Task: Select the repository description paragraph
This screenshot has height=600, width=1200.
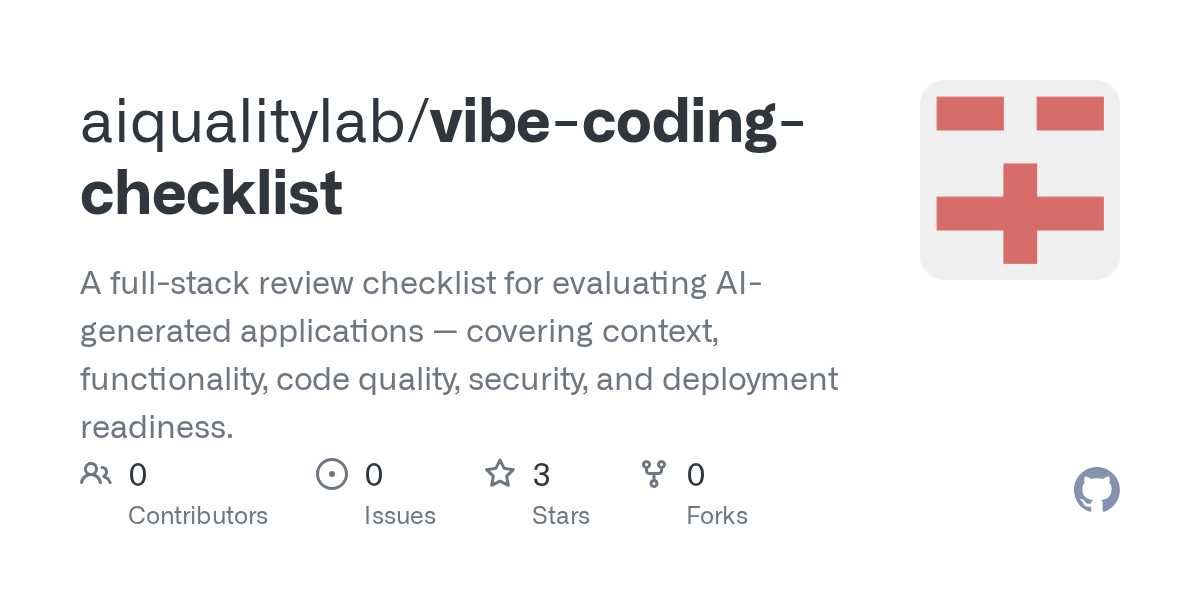Action: (459, 355)
